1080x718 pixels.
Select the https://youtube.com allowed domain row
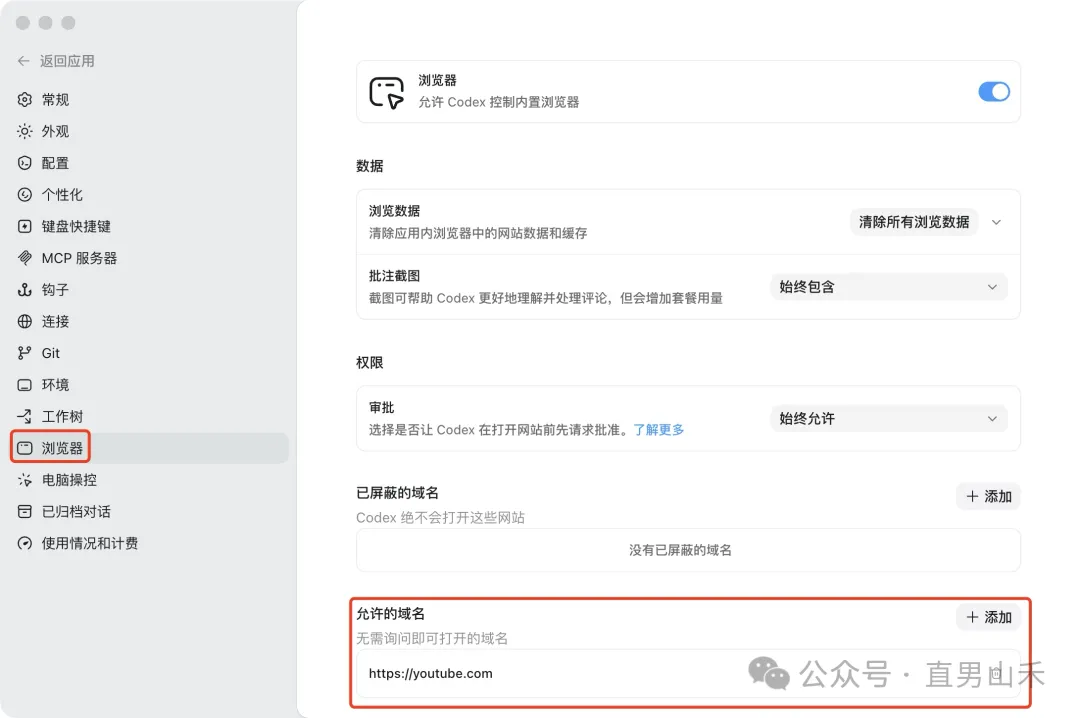[688, 673]
